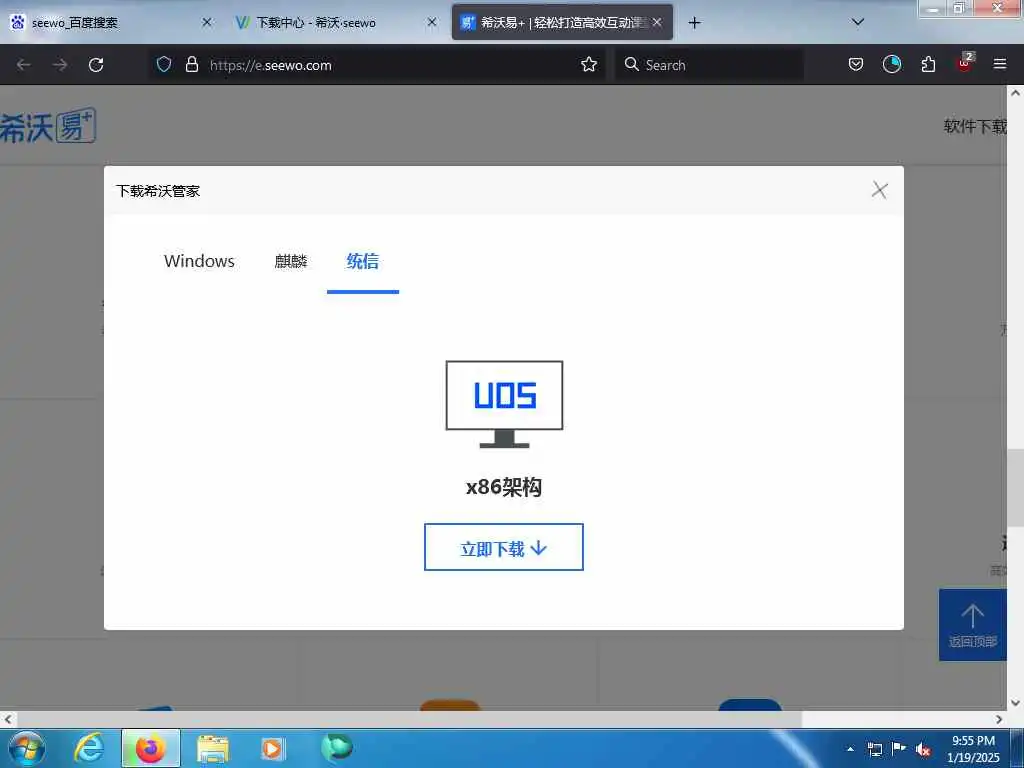Bookmark this page with the star
The height and width of the screenshot is (768, 1024).
coord(589,64)
